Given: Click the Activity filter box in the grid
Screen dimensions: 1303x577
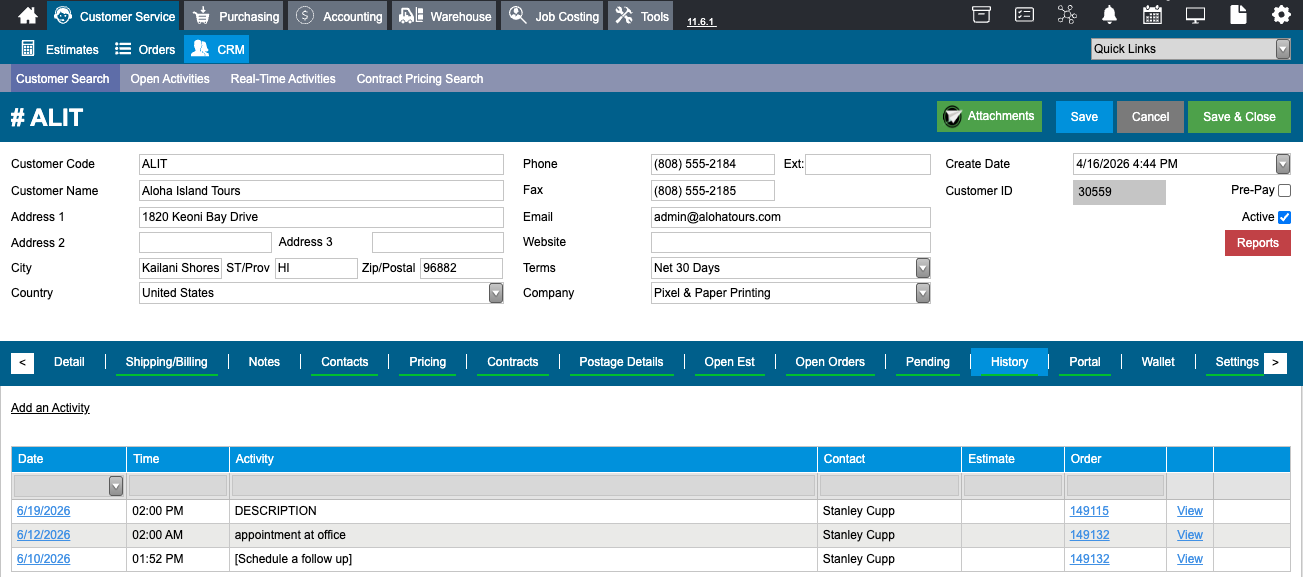Looking at the screenshot, I should [523, 485].
